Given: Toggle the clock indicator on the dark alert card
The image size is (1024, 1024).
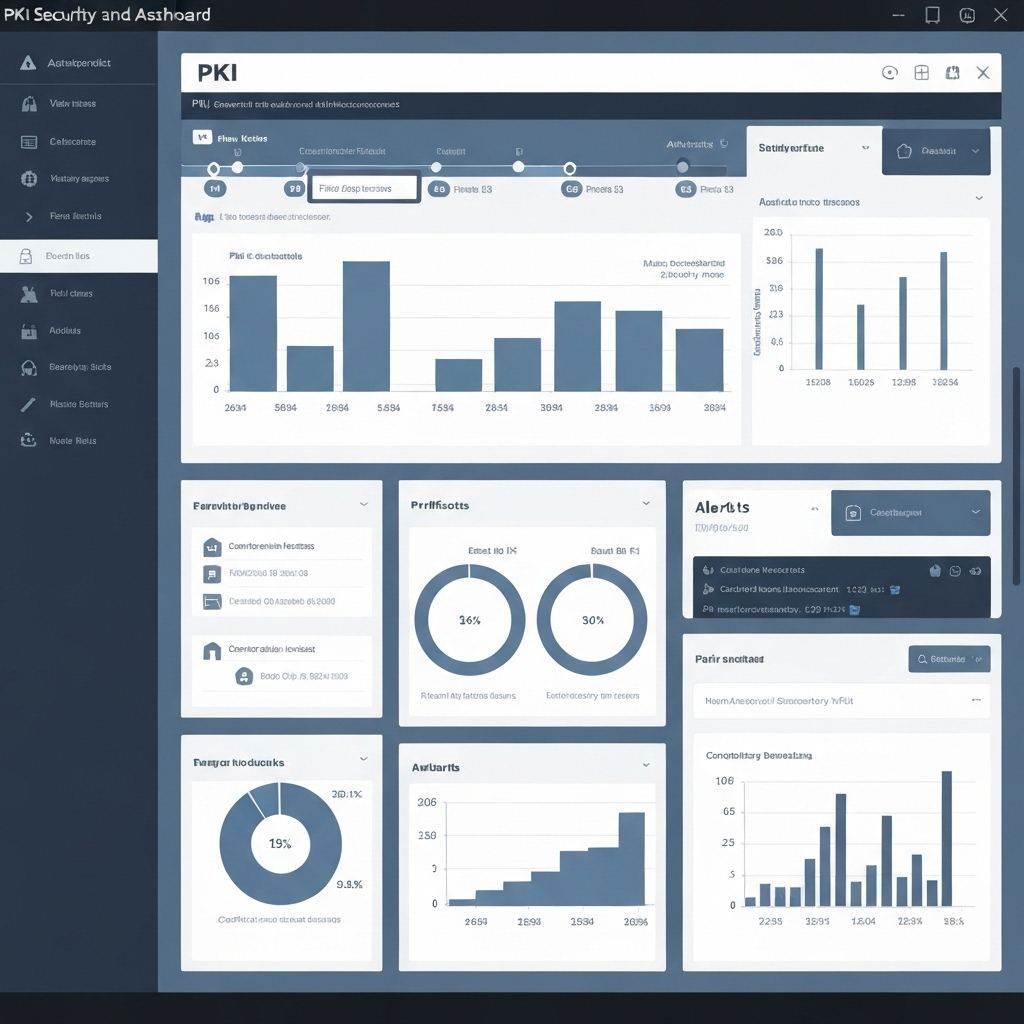Looking at the screenshot, I should point(955,571).
